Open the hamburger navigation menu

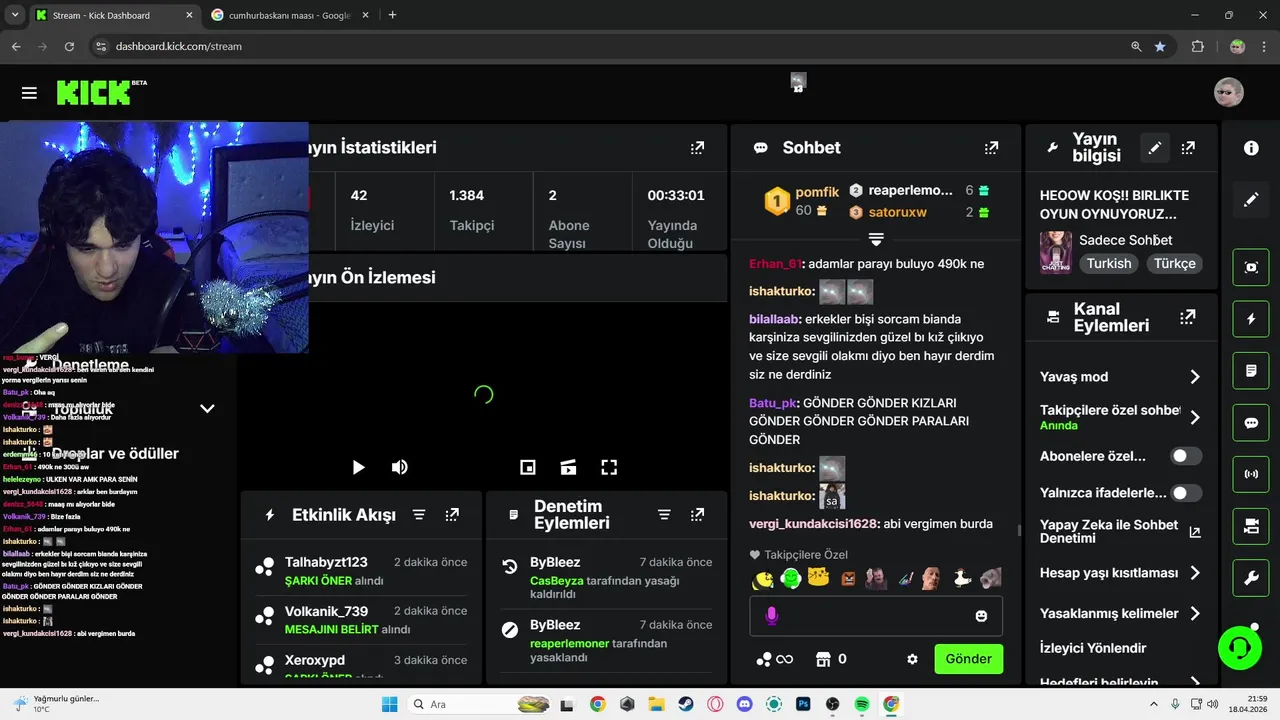tap(29, 93)
